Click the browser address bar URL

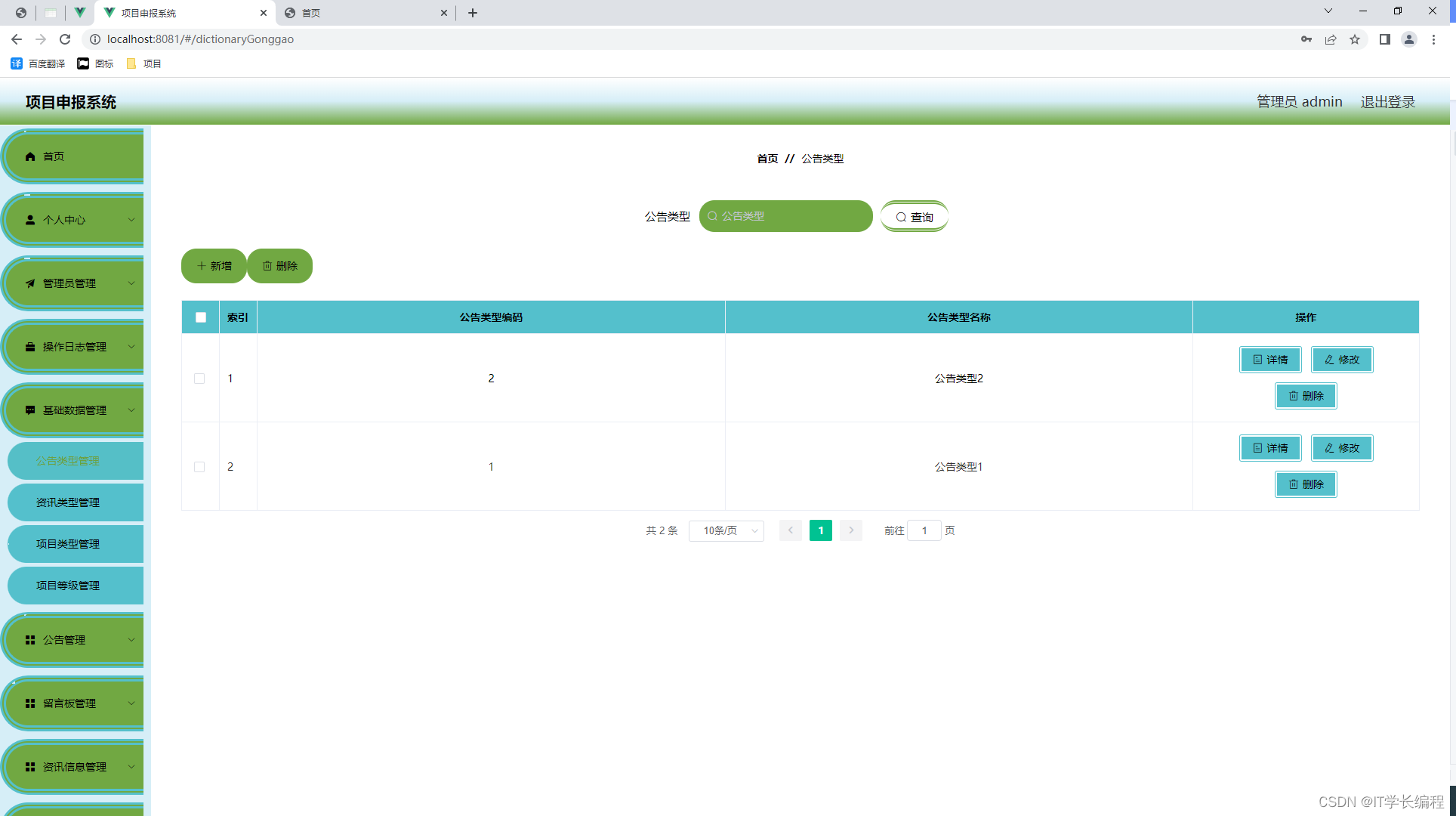pos(200,39)
